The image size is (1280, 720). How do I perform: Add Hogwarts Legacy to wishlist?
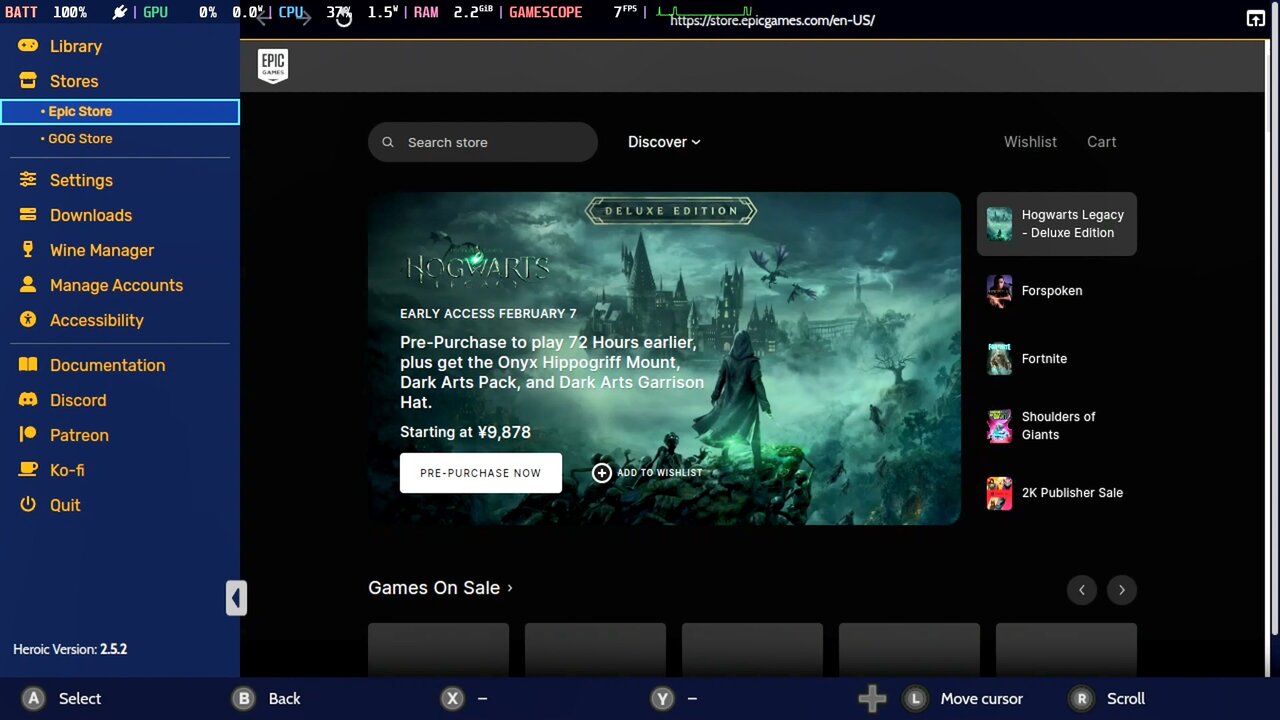point(647,473)
